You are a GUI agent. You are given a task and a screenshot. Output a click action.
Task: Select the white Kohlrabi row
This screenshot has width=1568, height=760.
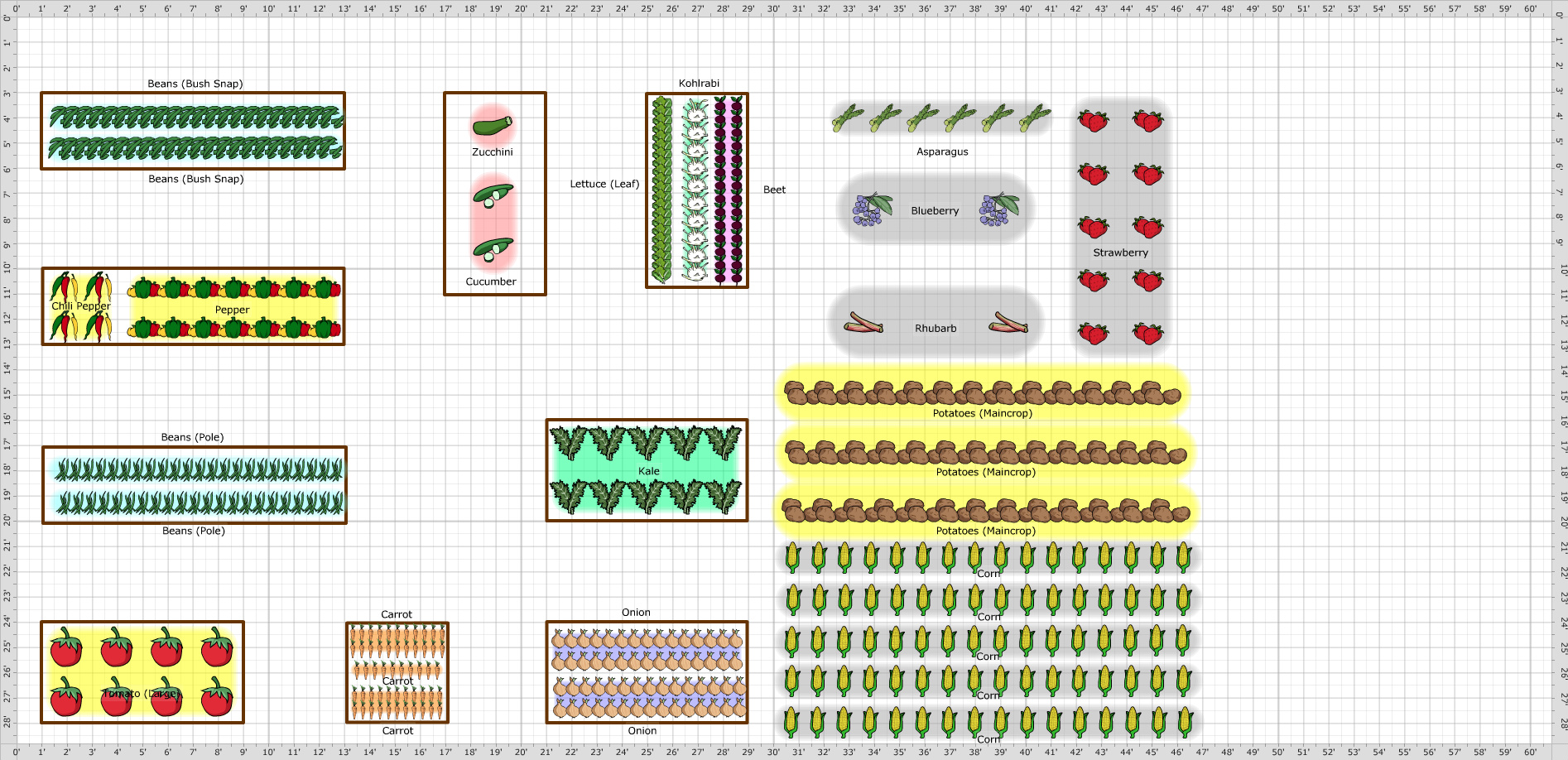point(696,190)
